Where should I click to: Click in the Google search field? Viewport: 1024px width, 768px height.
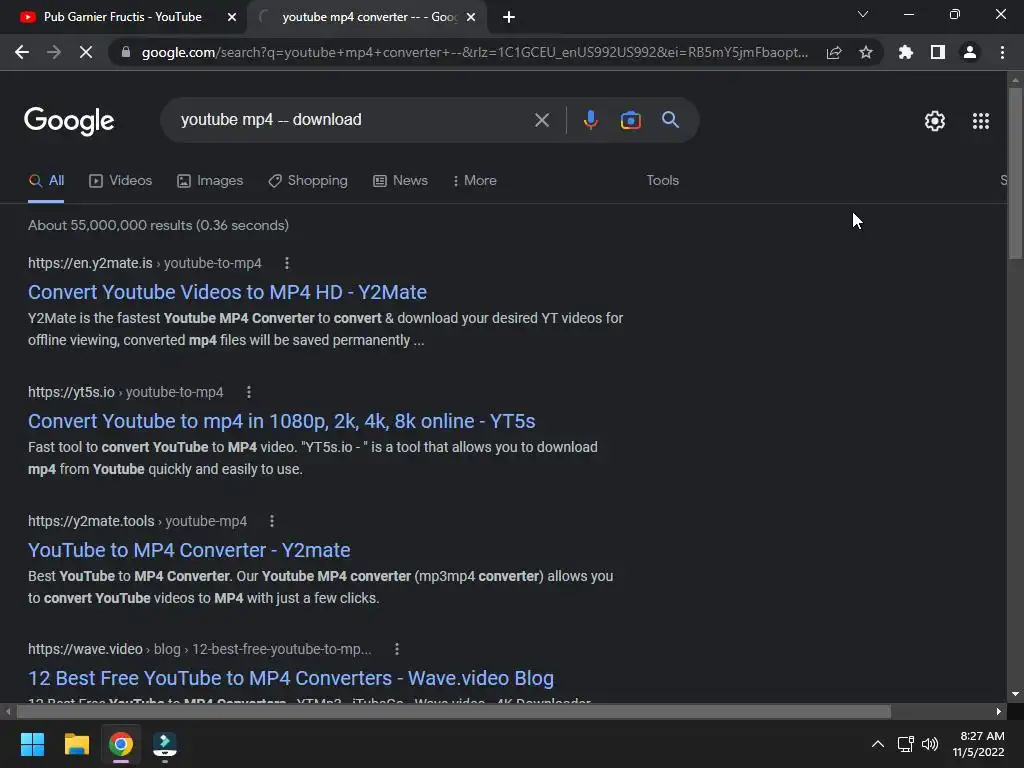353,120
